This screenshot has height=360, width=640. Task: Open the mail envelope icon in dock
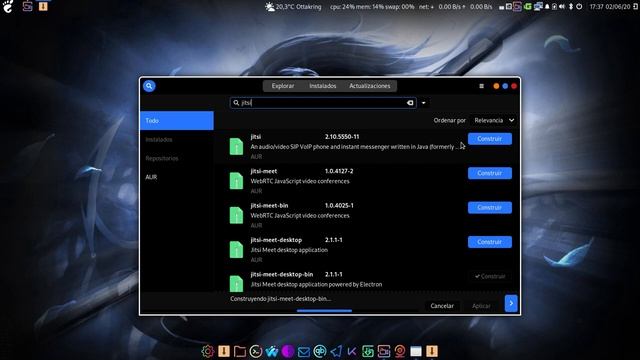(x=304, y=351)
